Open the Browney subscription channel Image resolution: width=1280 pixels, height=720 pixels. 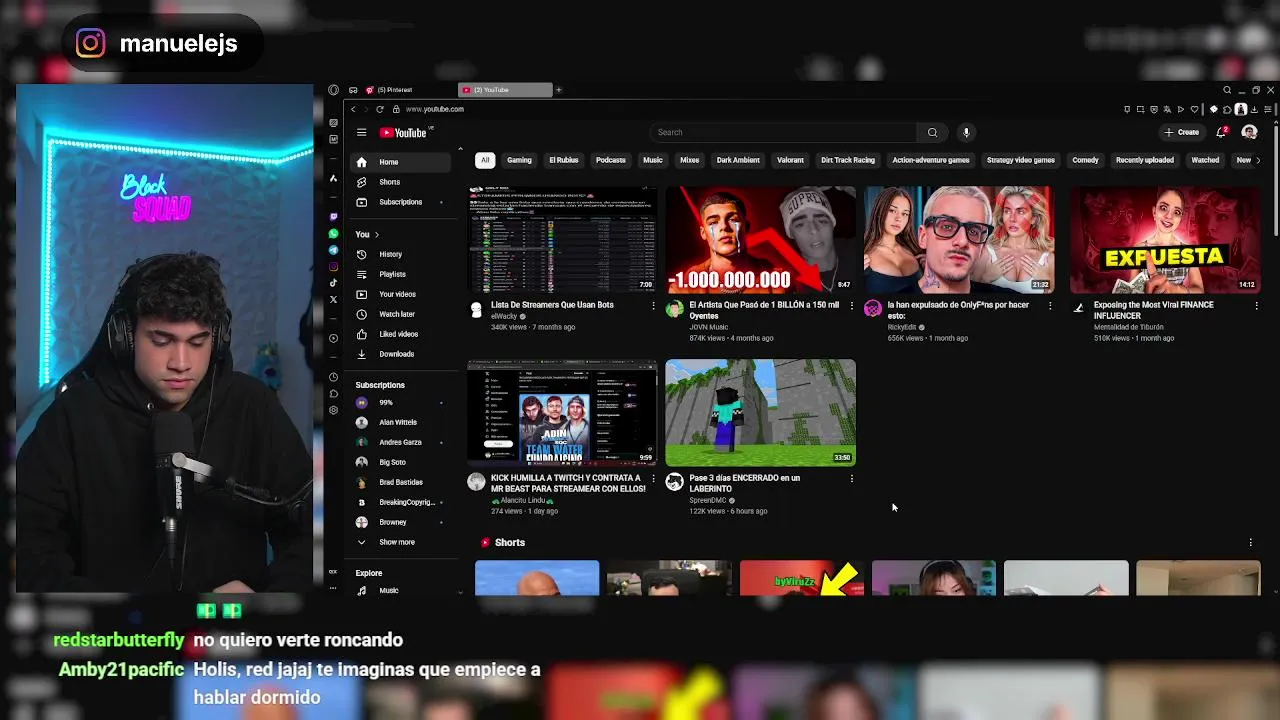(401, 522)
